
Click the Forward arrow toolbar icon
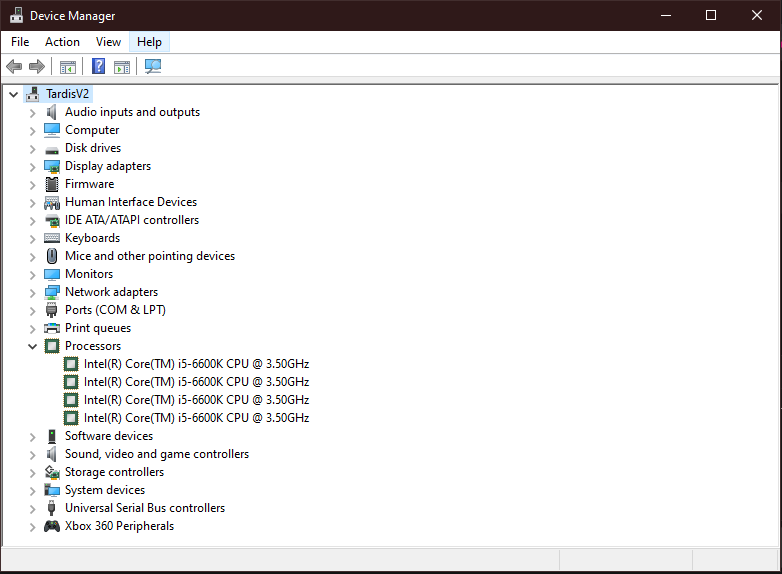37,66
